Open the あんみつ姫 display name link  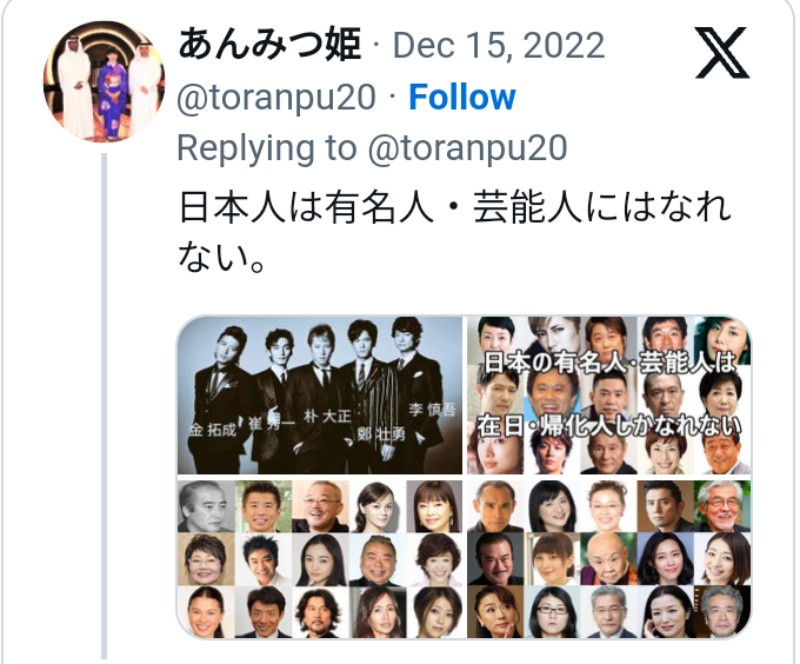click(x=270, y=44)
